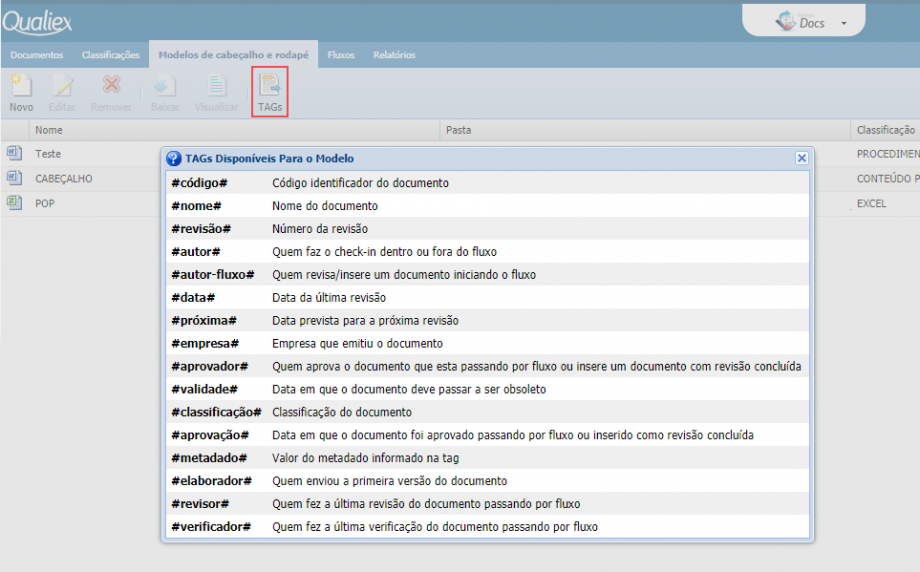
Task: Select the #código# tag row
Action: click(x=487, y=183)
